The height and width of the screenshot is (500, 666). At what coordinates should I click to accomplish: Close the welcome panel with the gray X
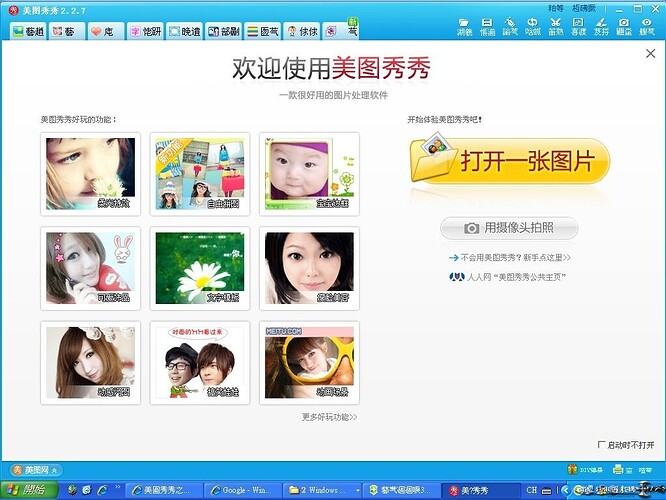click(x=650, y=54)
